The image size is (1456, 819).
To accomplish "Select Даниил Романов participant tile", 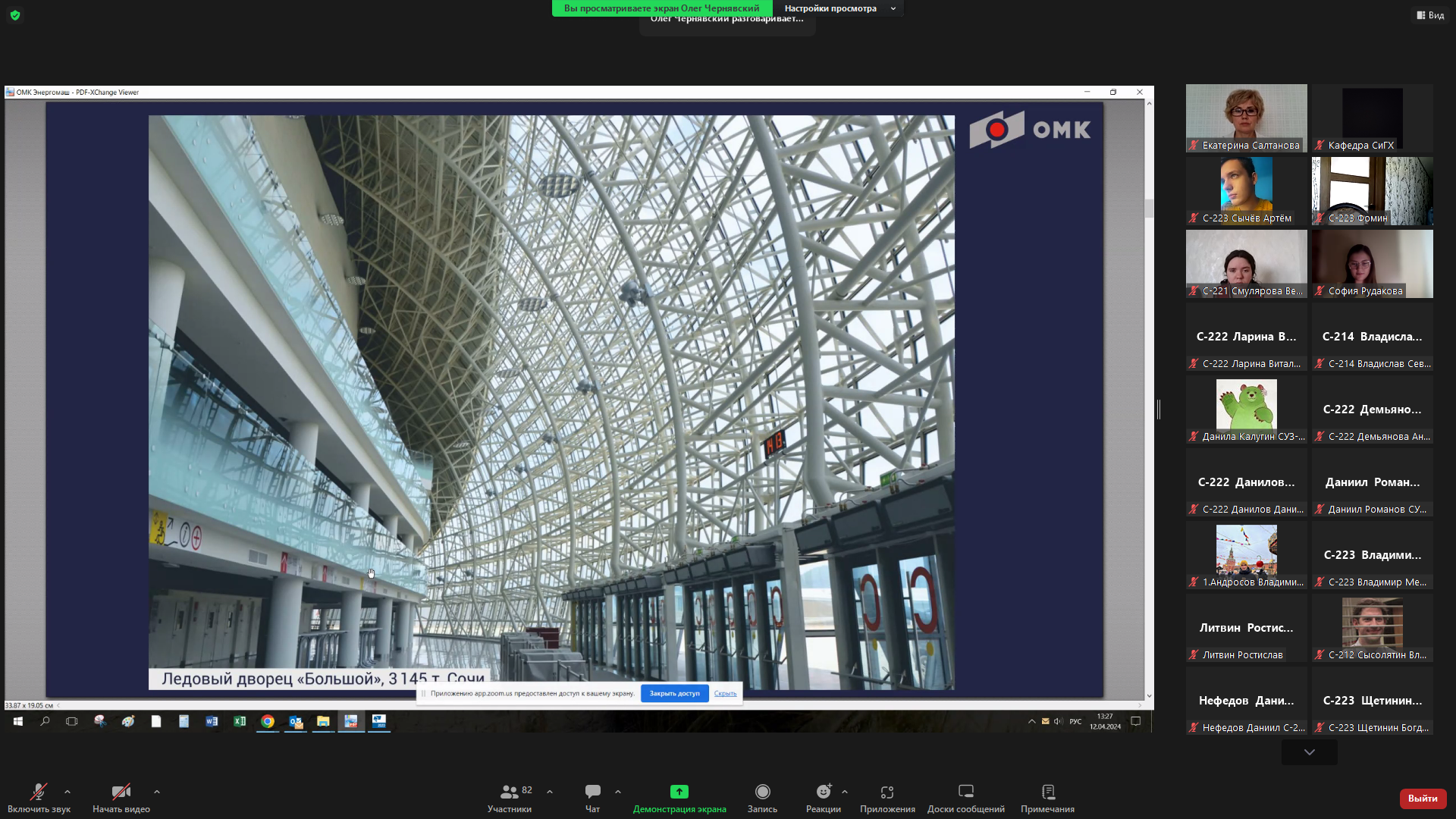I will (x=1373, y=482).
